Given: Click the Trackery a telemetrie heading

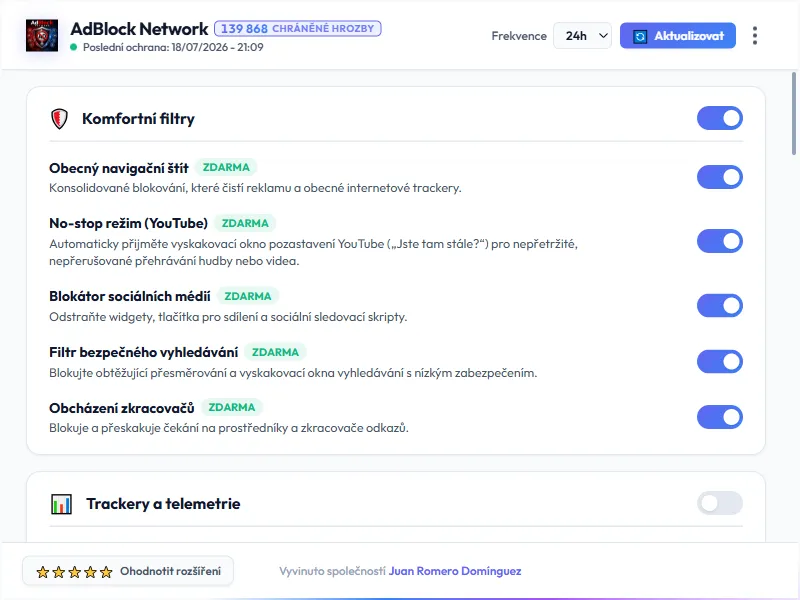Looking at the screenshot, I should coord(163,504).
